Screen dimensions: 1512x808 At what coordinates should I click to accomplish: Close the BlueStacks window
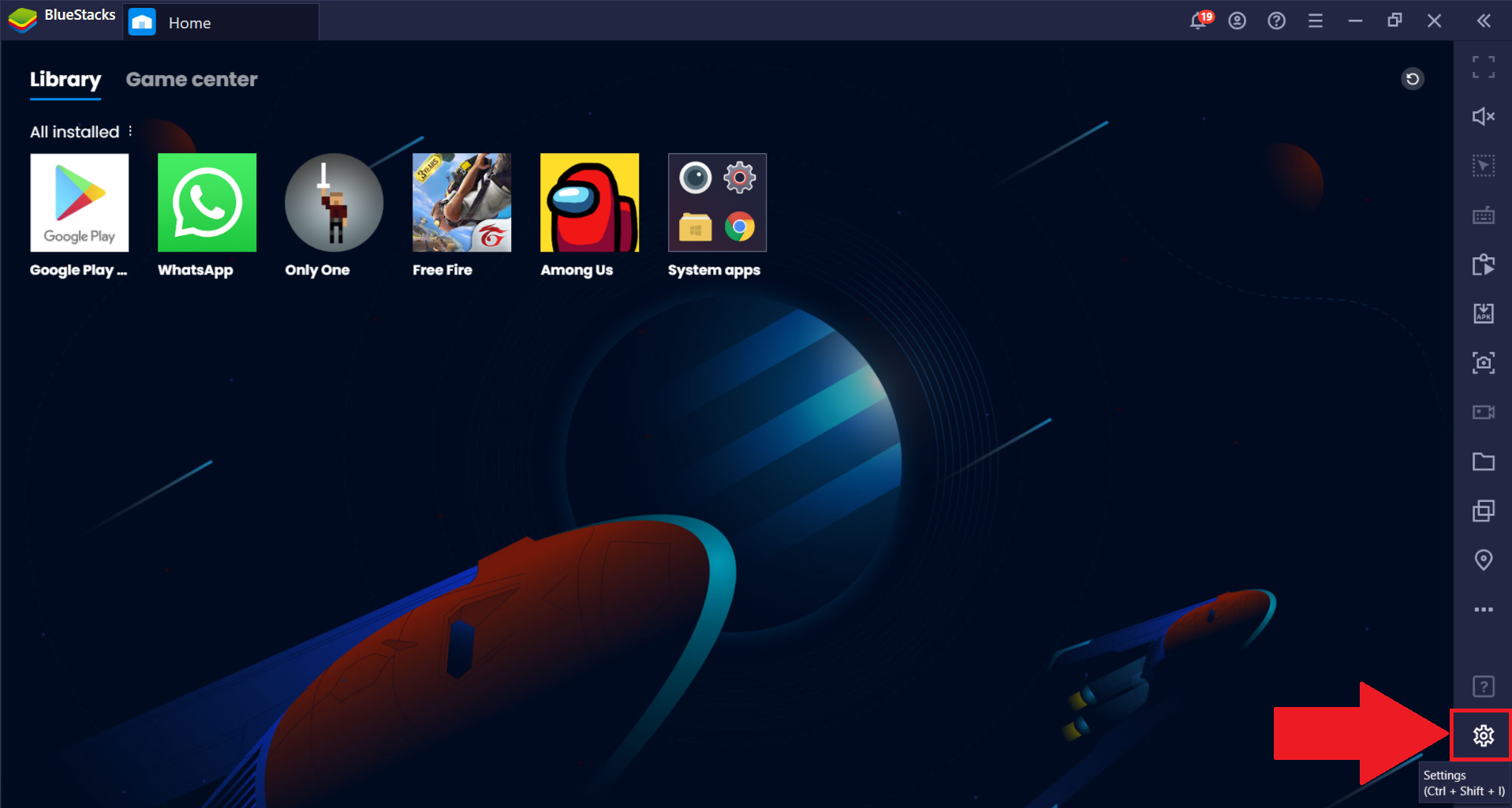(1434, 21)
